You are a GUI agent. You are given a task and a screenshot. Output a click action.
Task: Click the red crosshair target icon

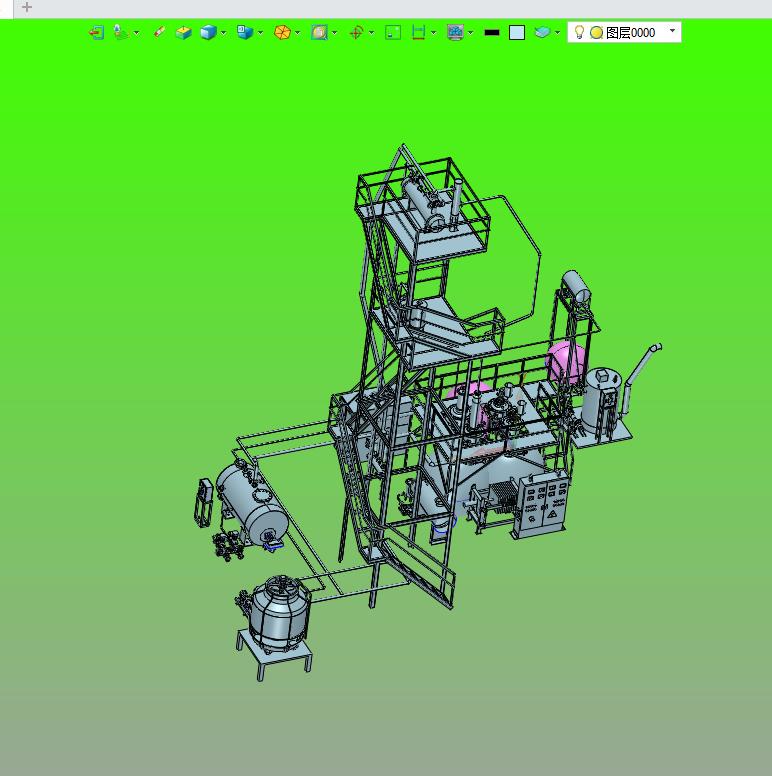[356, 33]
